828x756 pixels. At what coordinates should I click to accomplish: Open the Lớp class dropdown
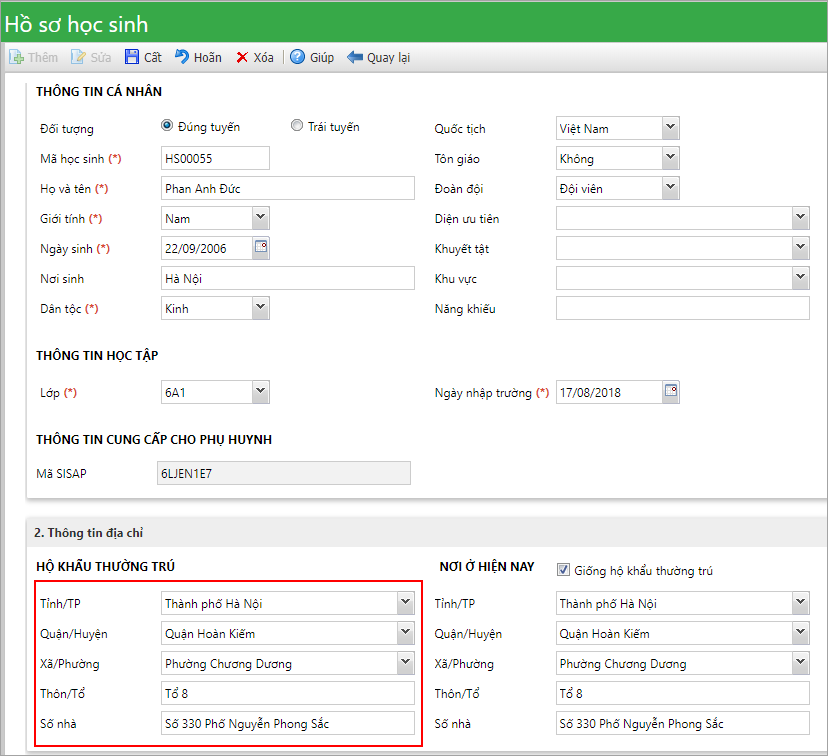260,392
